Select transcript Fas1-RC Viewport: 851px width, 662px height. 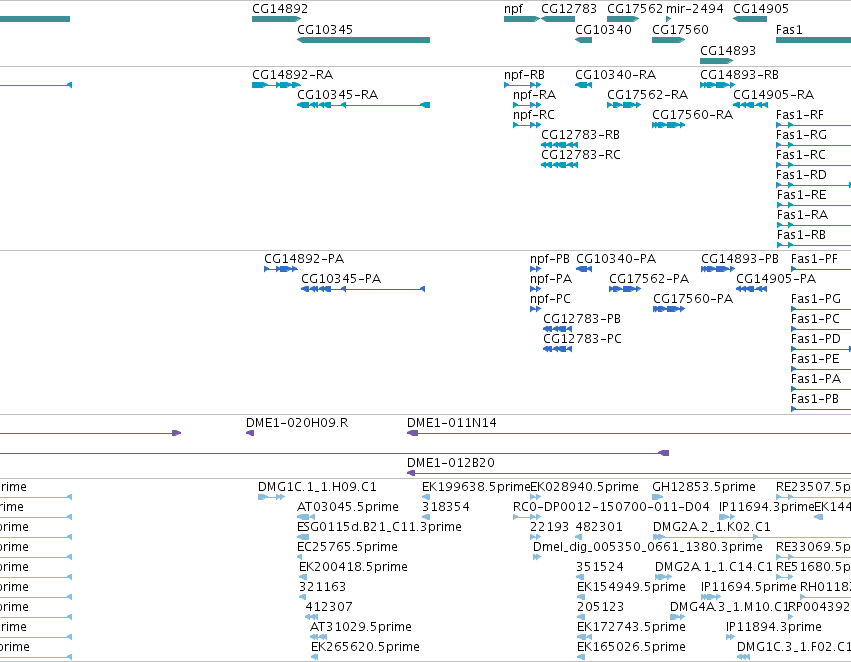(x=814, y=165)
